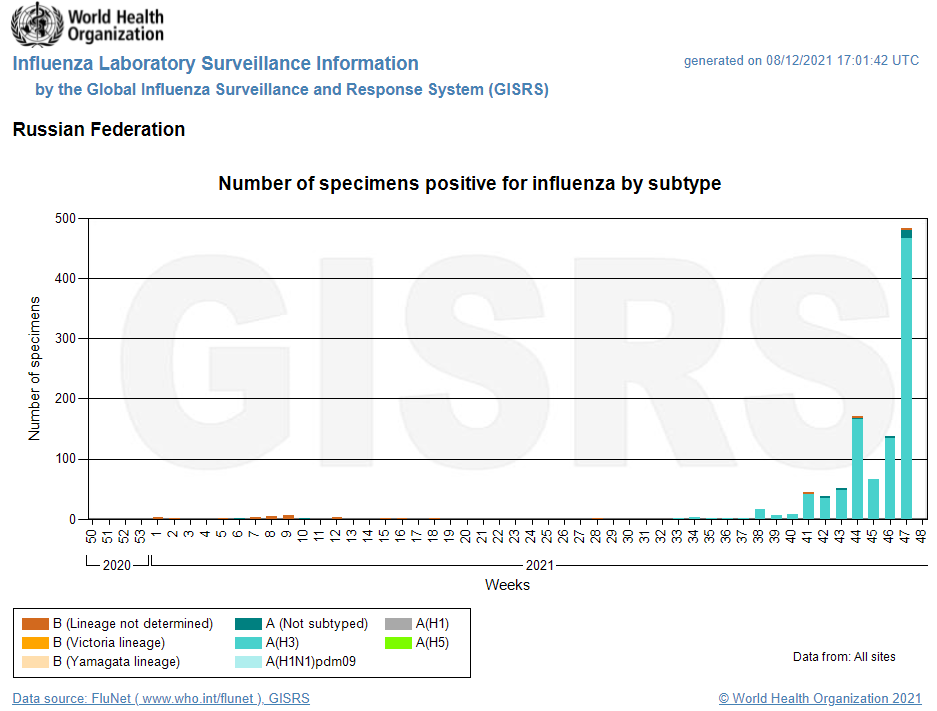
Task: Click the week 44 bar in chart
Action: pyautogui.click(x=857, y=468)
